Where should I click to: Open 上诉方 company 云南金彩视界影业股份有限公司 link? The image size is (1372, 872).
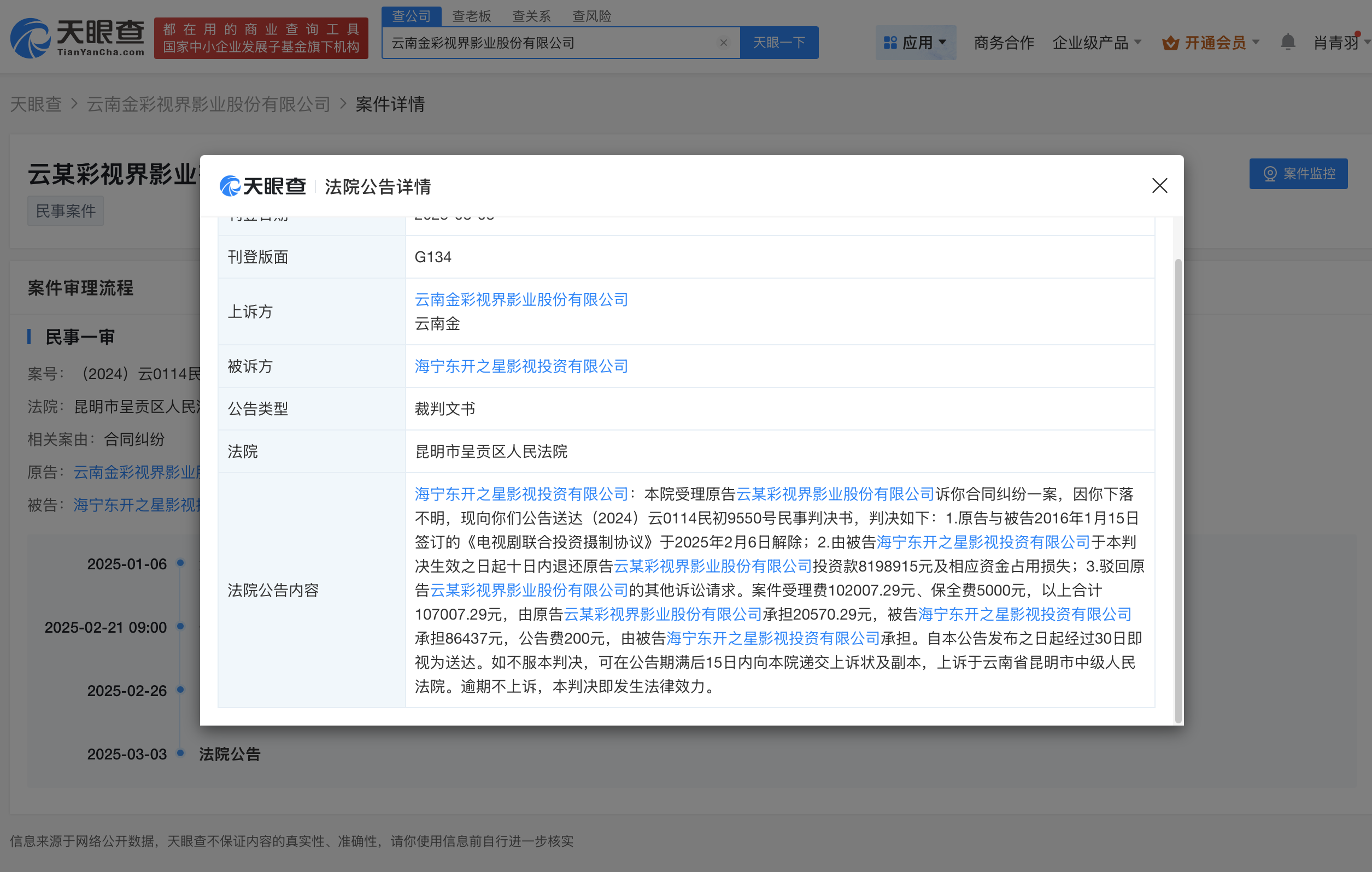(521, 299)
